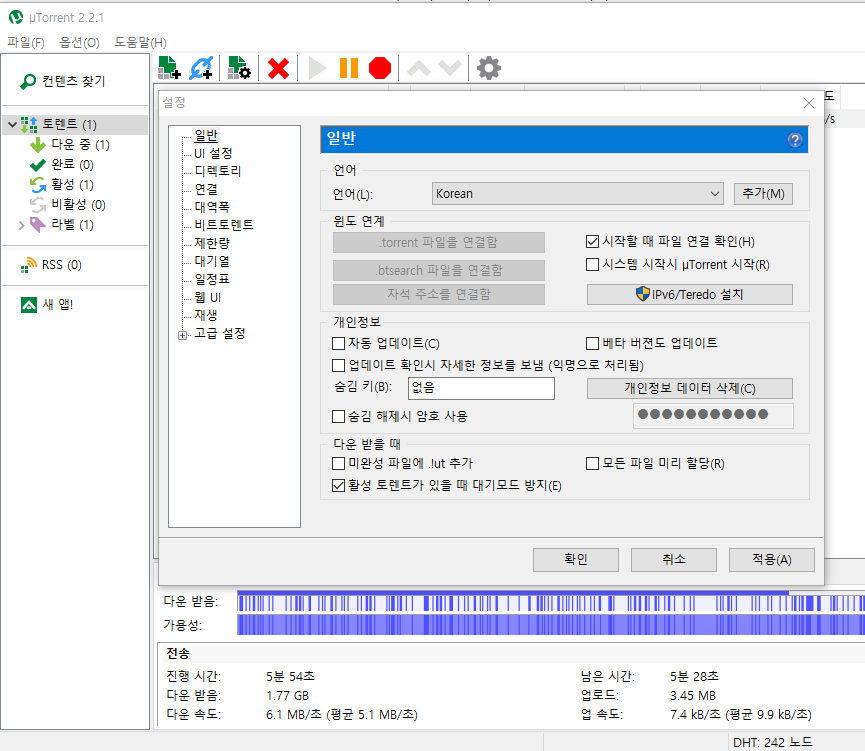The image size is (865, 751).
Task: Expand the 고급 설정 plus box
Action: [182, 335]
